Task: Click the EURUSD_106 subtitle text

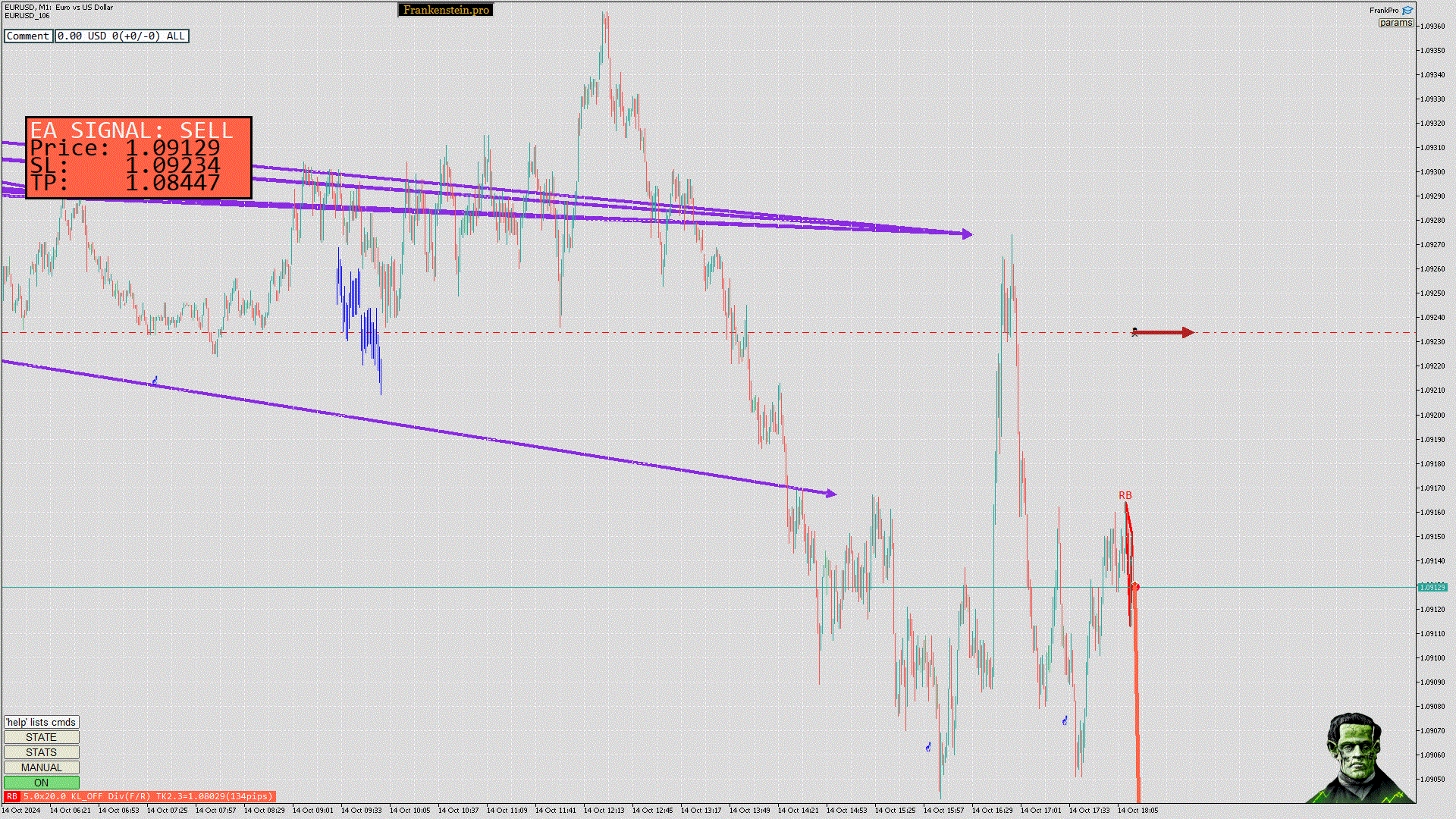Action: (x=27, y=15)
